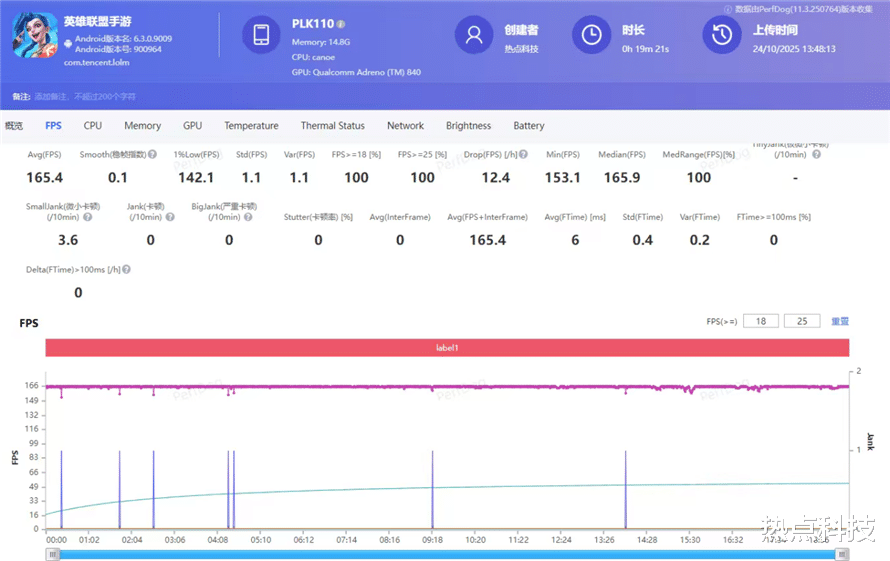Screen dimensions: 890x561
Task: Click the red label1 bar
Action: click(x=446, y=347)
